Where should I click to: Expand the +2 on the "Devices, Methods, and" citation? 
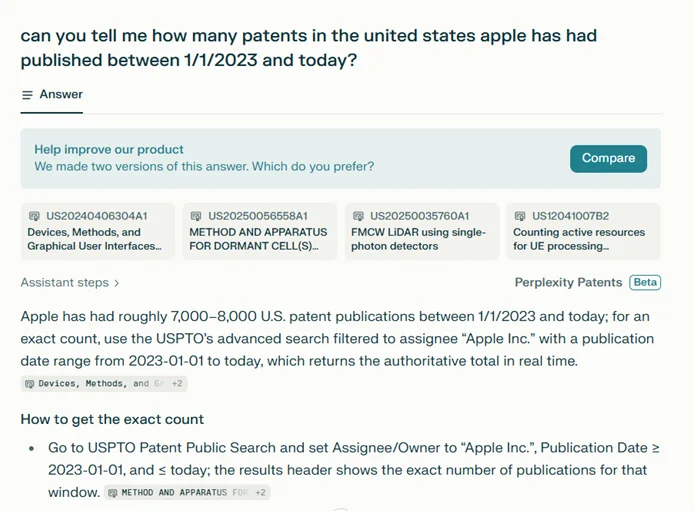pyautogui.click(x=176, y=384)
